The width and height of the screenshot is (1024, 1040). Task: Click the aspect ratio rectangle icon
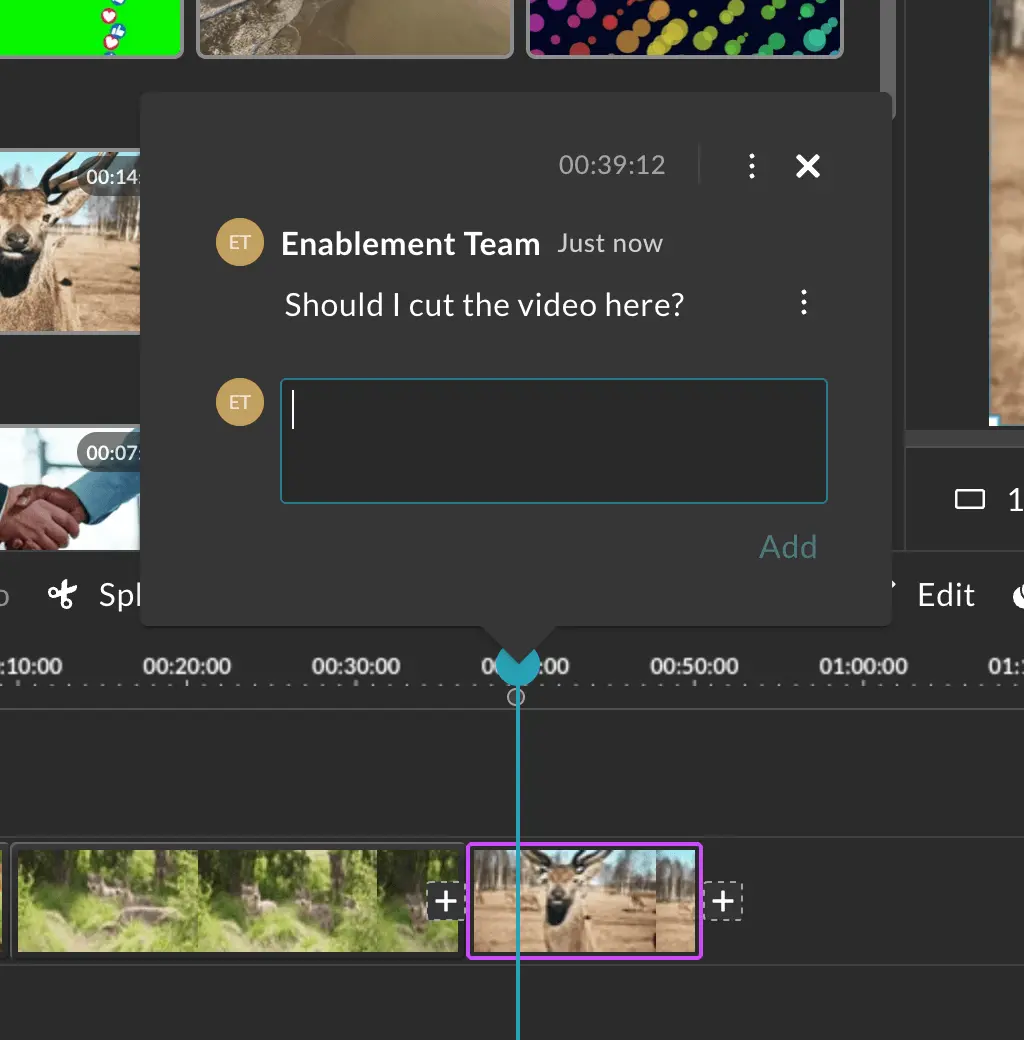coord(970,499)
